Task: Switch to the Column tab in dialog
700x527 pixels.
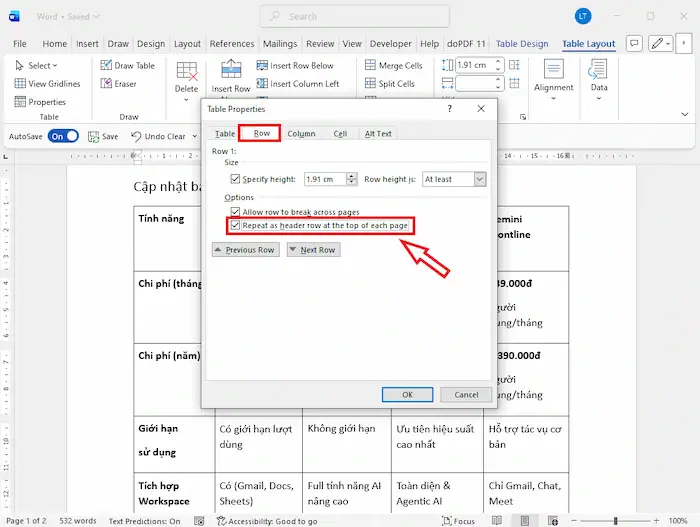Action: tap(301, 133)
